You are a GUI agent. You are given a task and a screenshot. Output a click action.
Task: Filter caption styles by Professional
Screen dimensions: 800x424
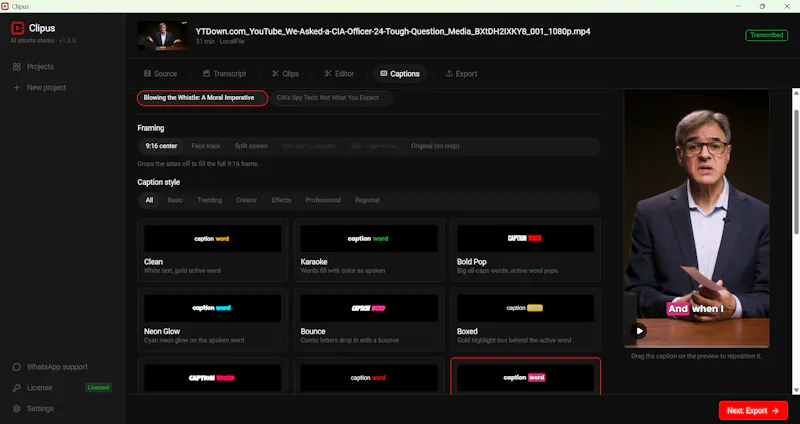pyautogui.click(x=323, y=200)
